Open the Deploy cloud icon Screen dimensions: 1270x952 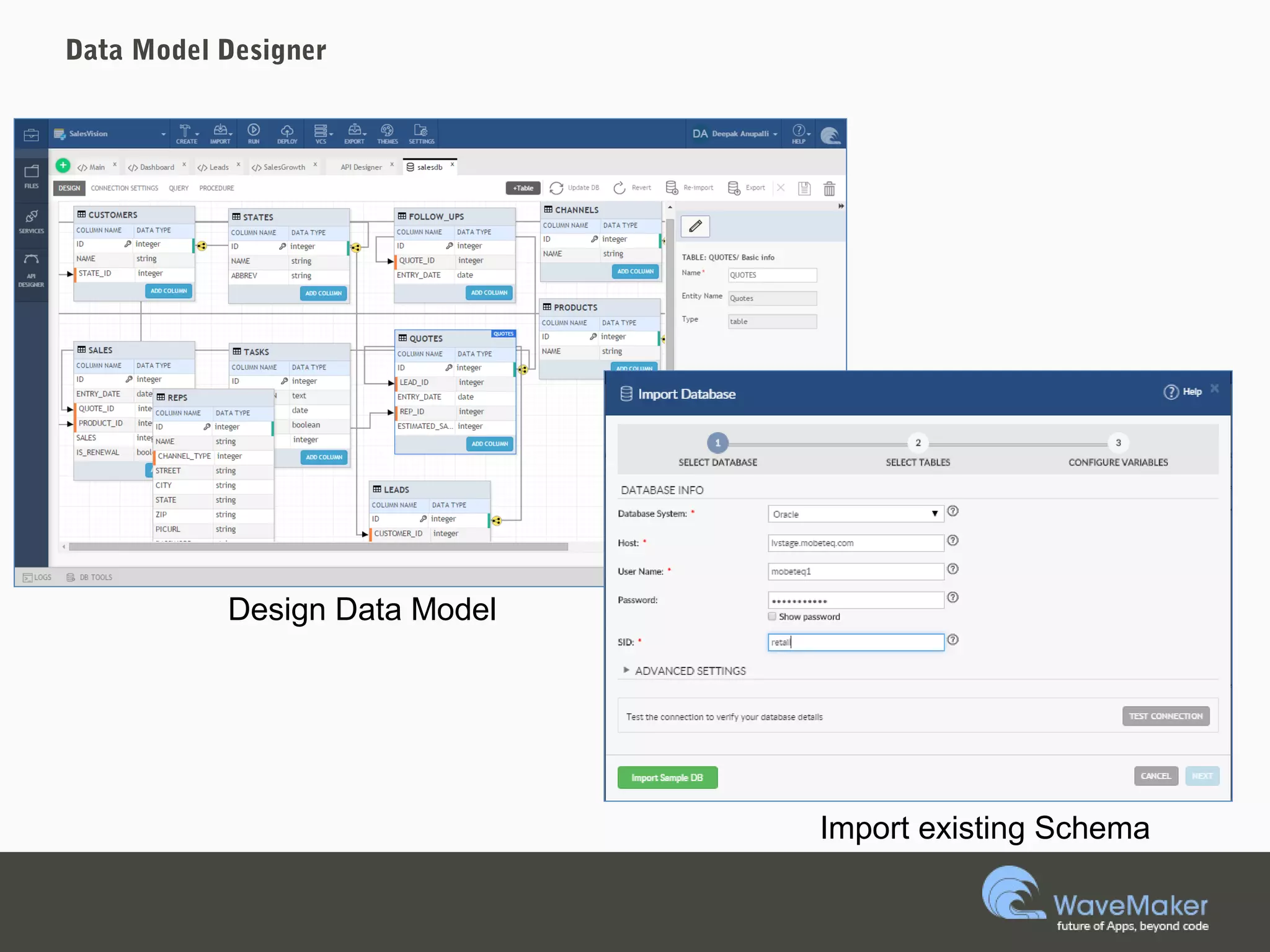tap(287, 133)
